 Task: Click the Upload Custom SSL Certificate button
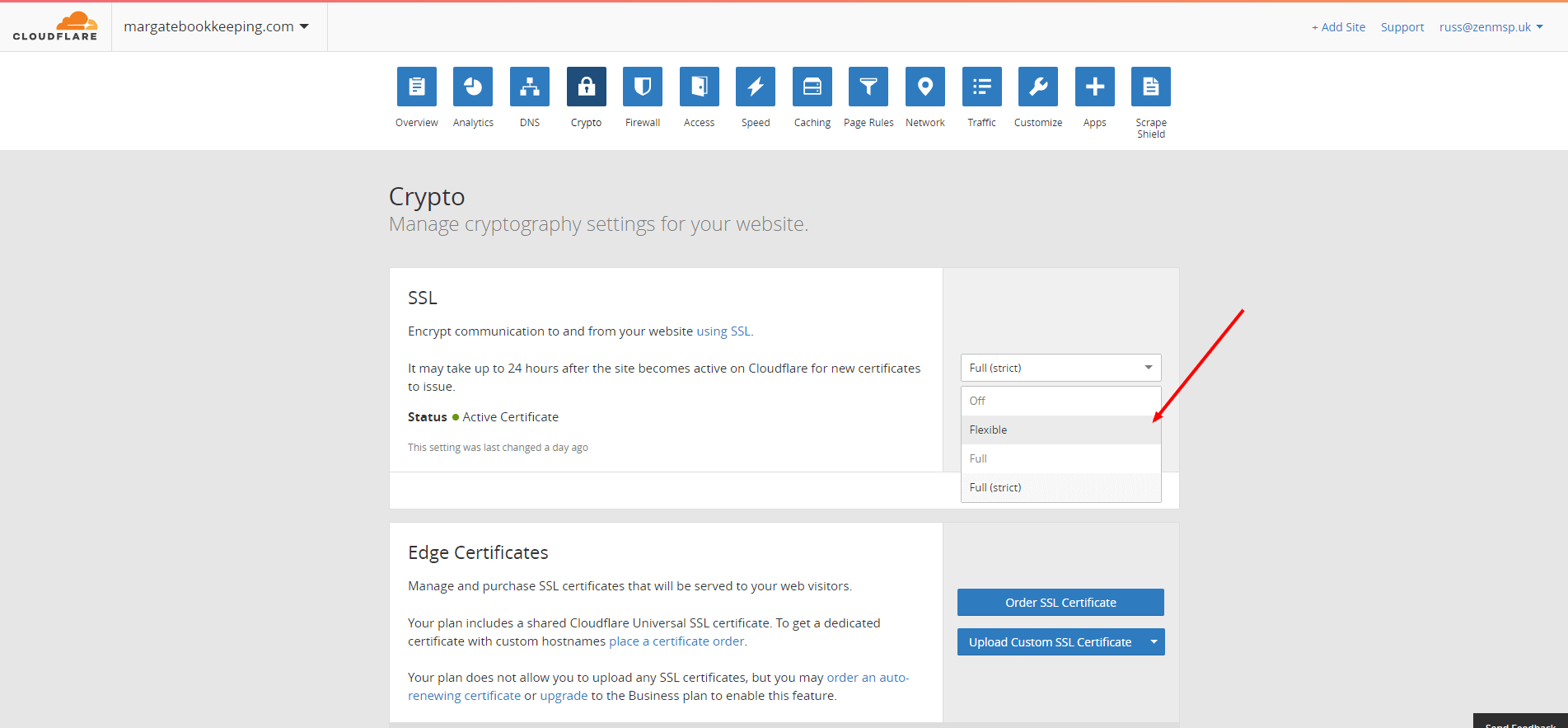point(1051,642)
